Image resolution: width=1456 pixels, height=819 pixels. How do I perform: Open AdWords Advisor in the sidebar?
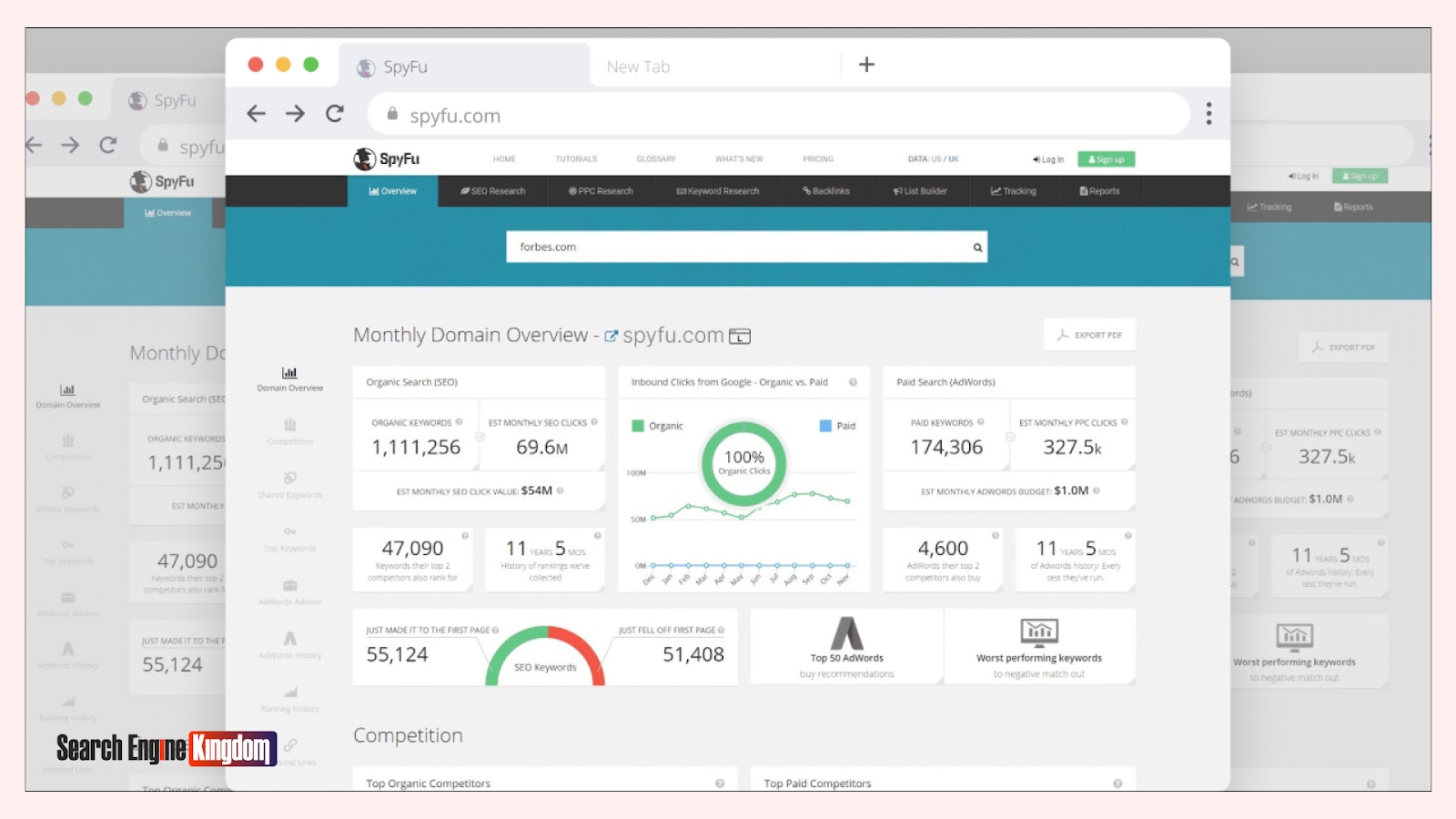tap(289, 592)
